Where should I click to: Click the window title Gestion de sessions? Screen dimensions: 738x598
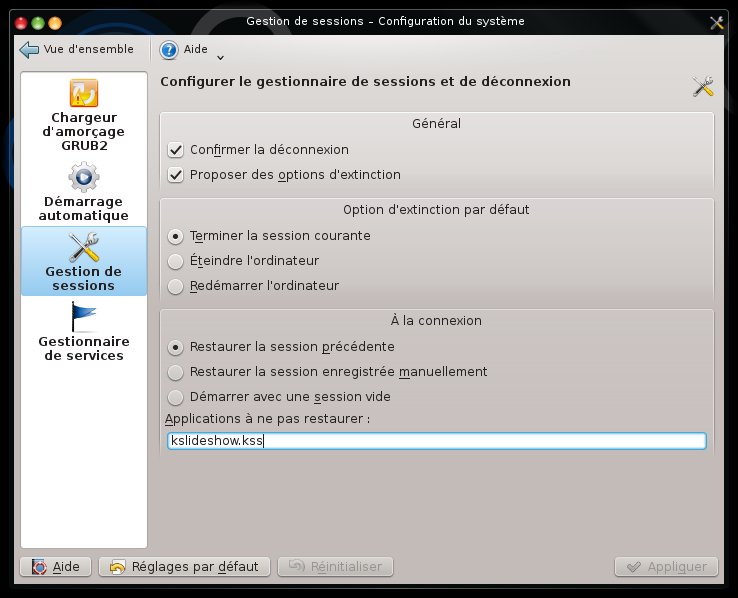coord(385,21)
